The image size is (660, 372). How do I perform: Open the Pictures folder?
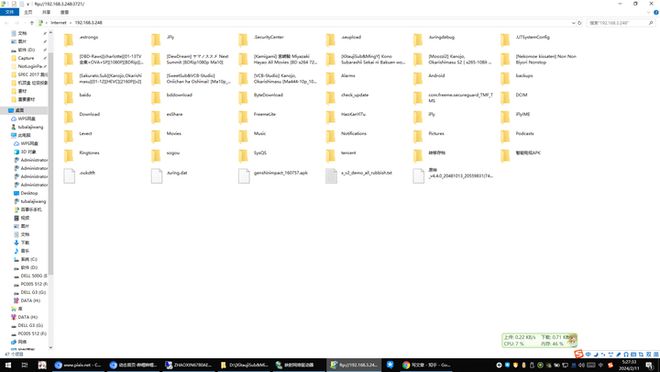[429, 136]
